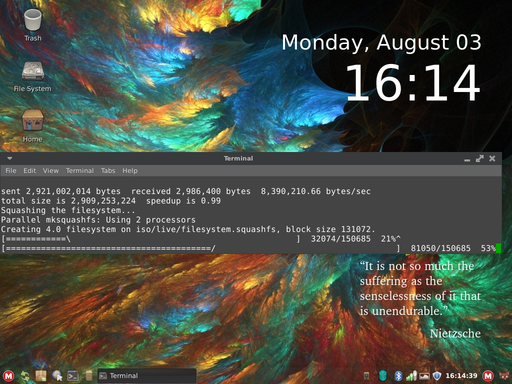Click the green update arrows launcher in the panel
This screenshot has height=384, width=512.
point(25,376)
